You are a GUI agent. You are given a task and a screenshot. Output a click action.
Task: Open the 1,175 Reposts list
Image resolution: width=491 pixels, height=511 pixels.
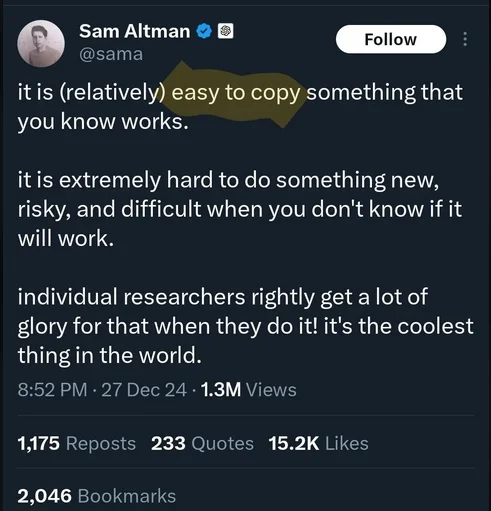77,443
